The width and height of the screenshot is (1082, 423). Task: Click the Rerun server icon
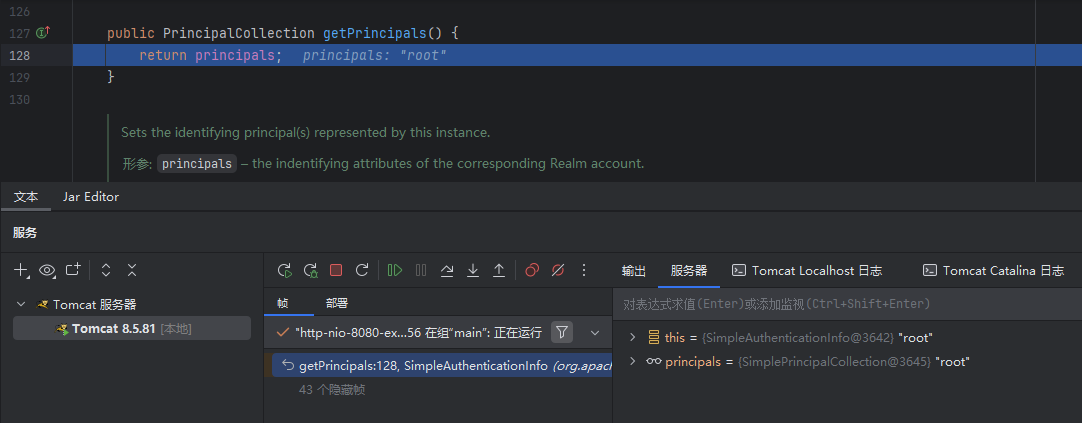285,270
